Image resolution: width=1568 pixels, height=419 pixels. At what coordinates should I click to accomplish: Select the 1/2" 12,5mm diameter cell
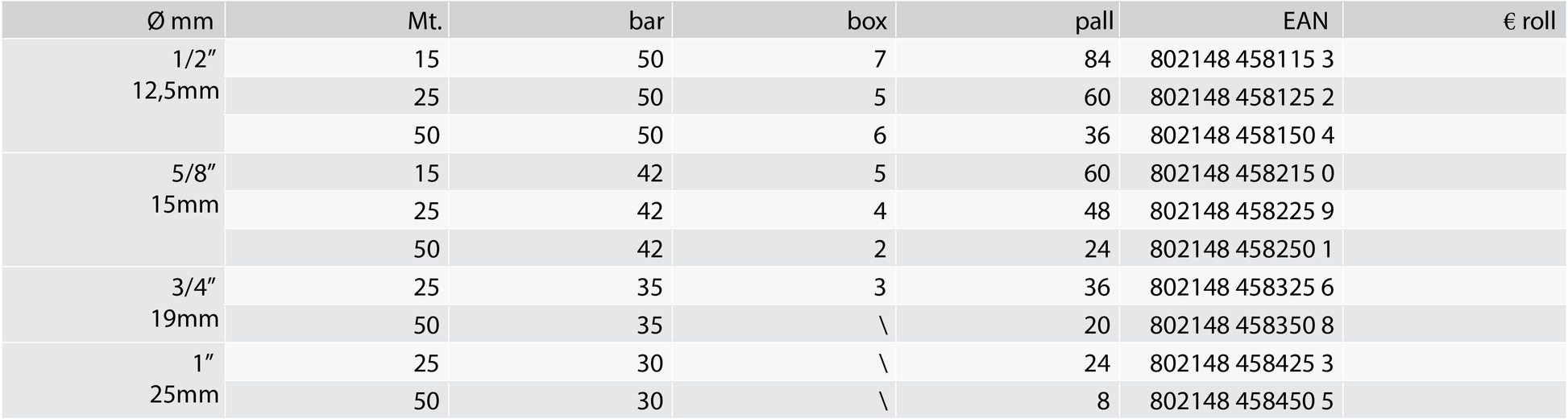(x=113, y=96)
